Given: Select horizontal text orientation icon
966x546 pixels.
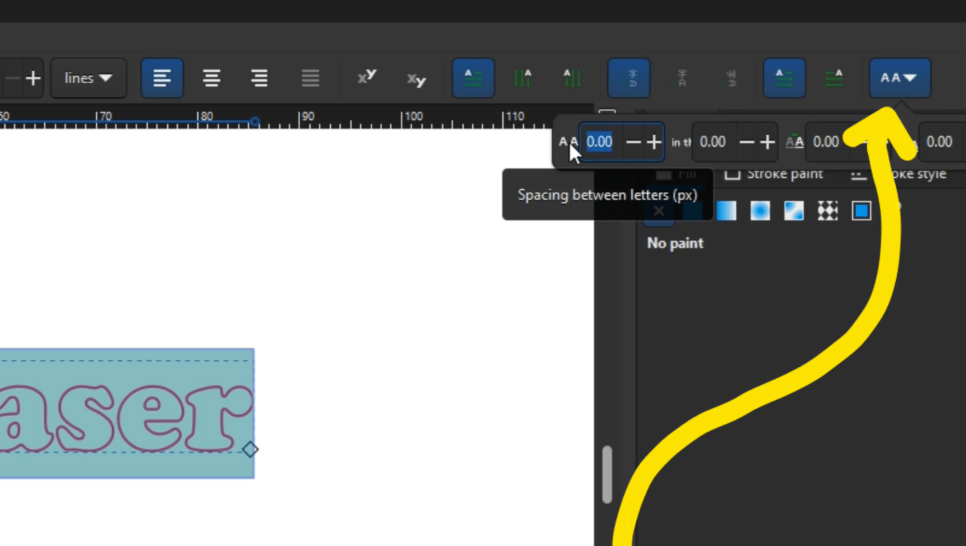Looking at the screenshot, I should [473, 78].
